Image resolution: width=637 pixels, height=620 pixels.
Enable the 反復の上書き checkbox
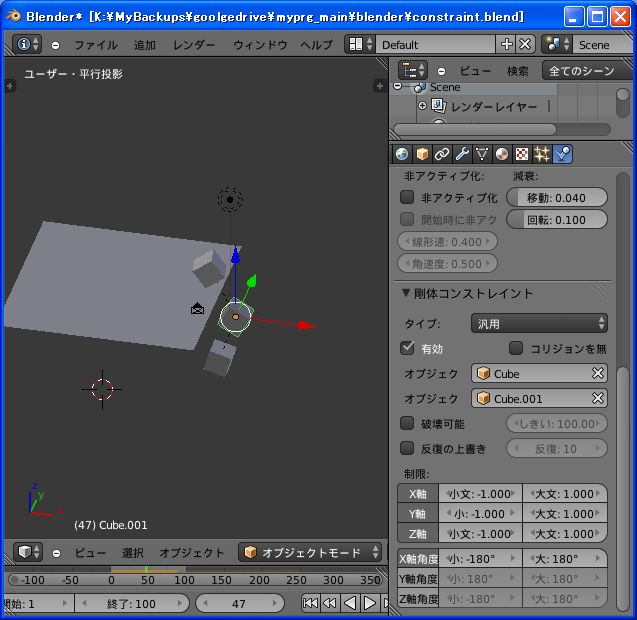(408, 448)
